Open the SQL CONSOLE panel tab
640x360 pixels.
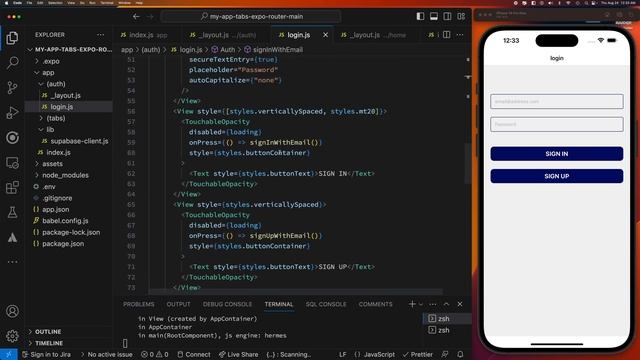(326, 304)
